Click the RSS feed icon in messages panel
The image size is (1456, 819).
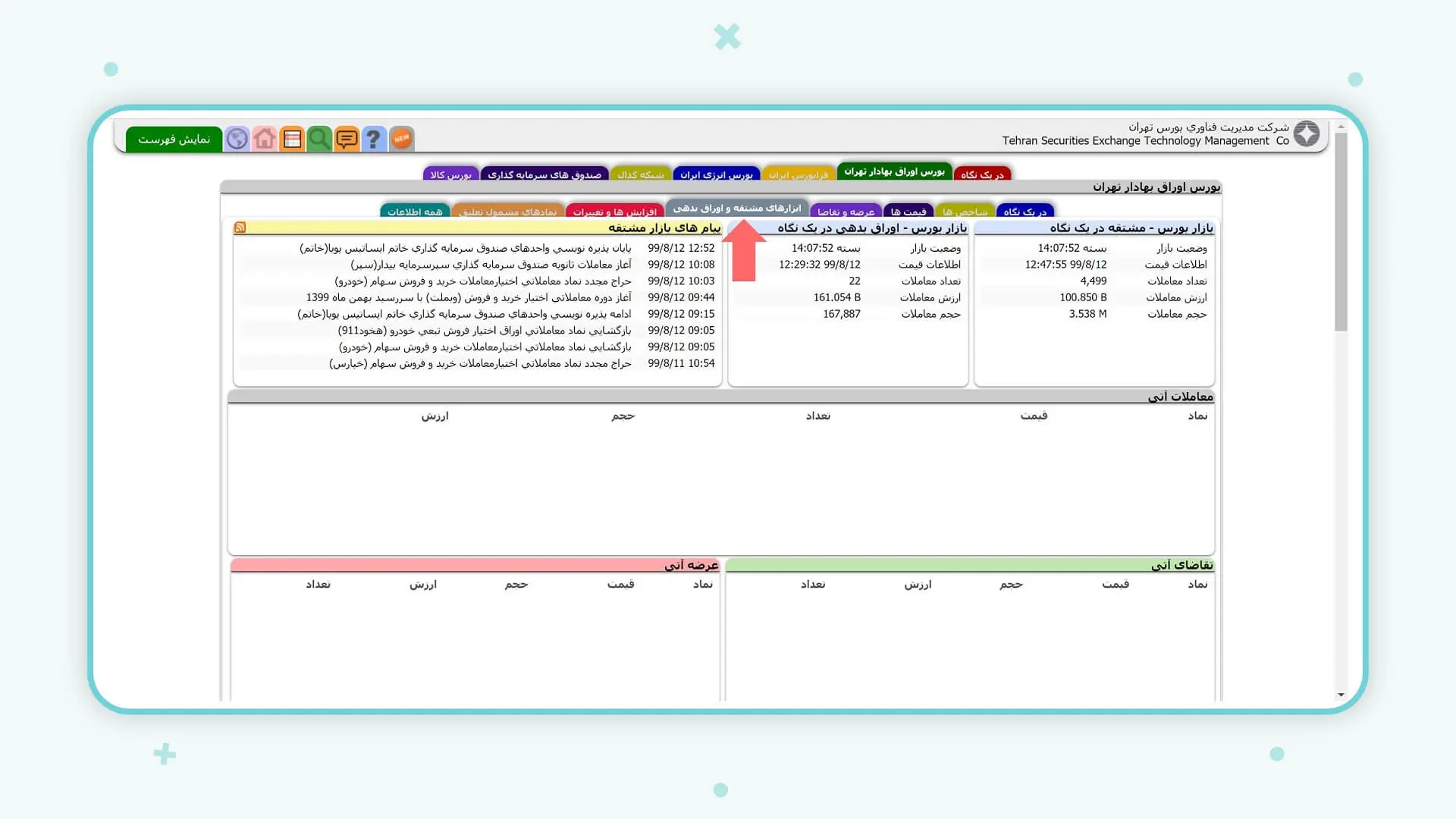(x=240, y=227)
